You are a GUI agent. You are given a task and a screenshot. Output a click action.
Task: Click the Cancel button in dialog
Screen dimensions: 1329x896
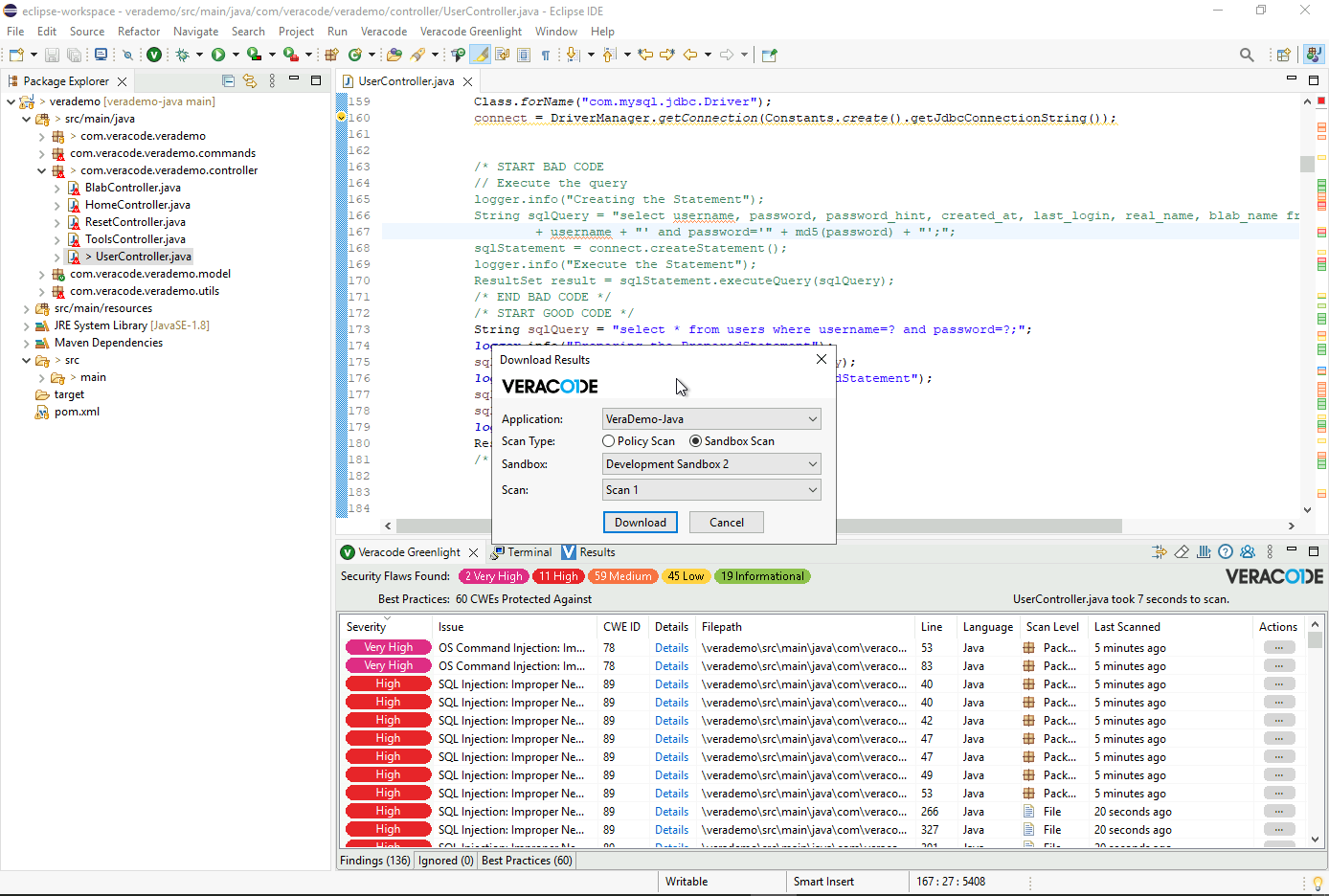click(727, 523)
